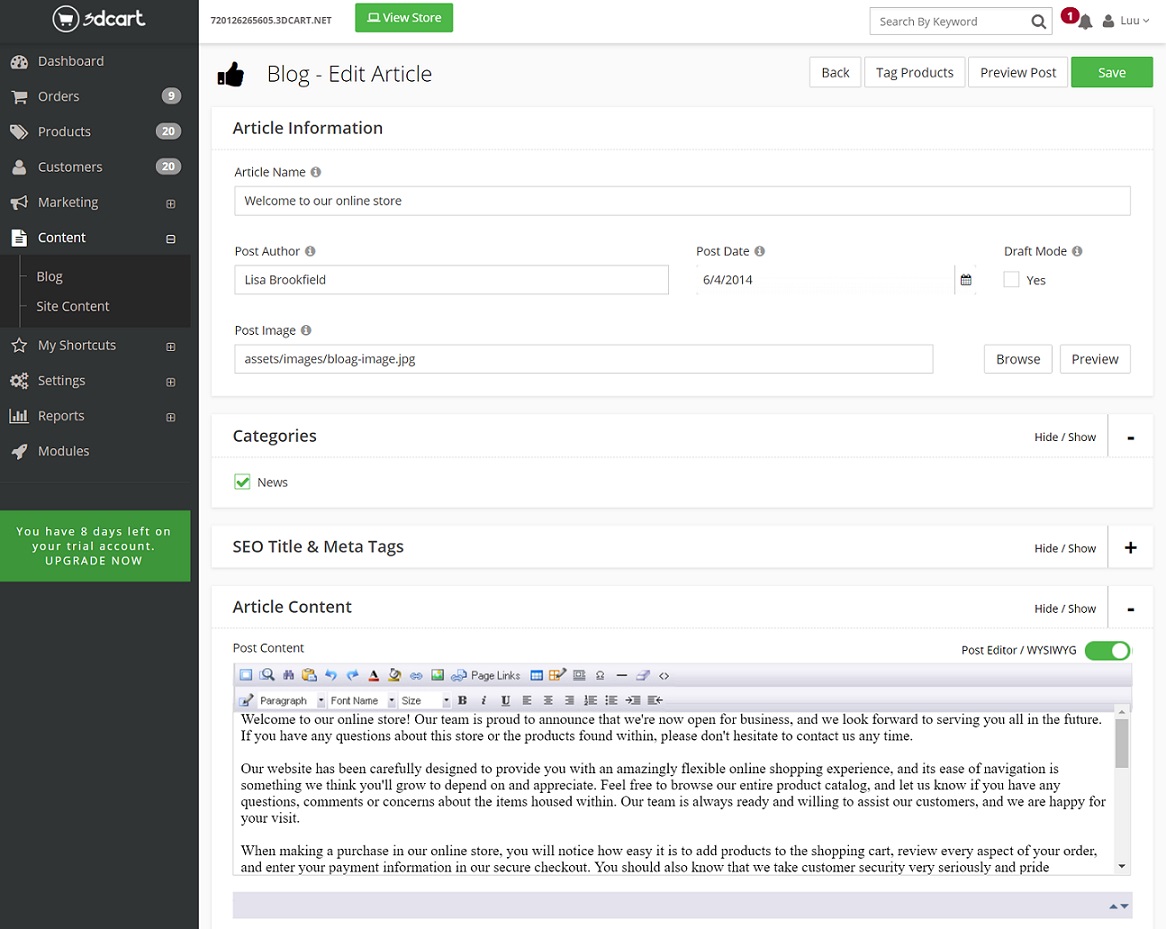Click the numbered list icon
1166x929 pixels.
click(590, 700)
